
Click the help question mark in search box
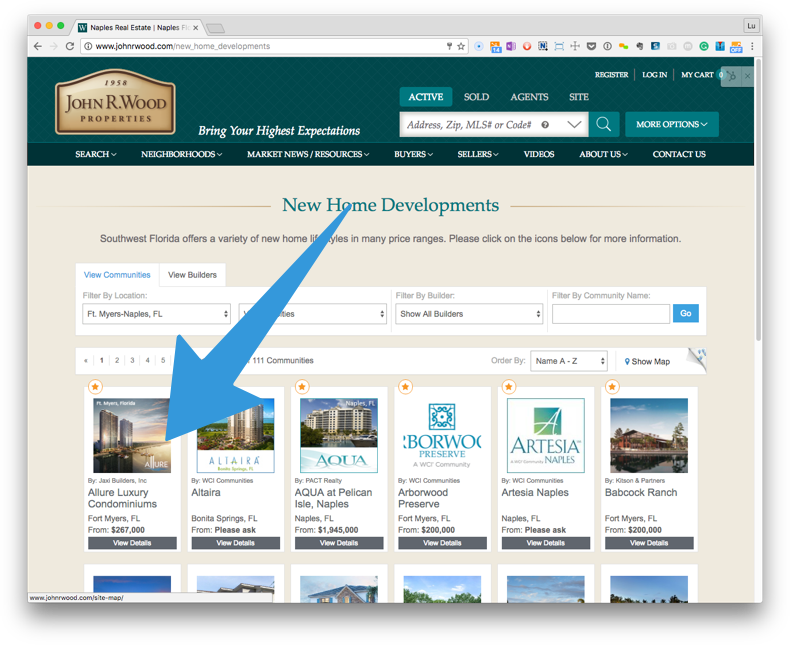(x=545, y=125)
